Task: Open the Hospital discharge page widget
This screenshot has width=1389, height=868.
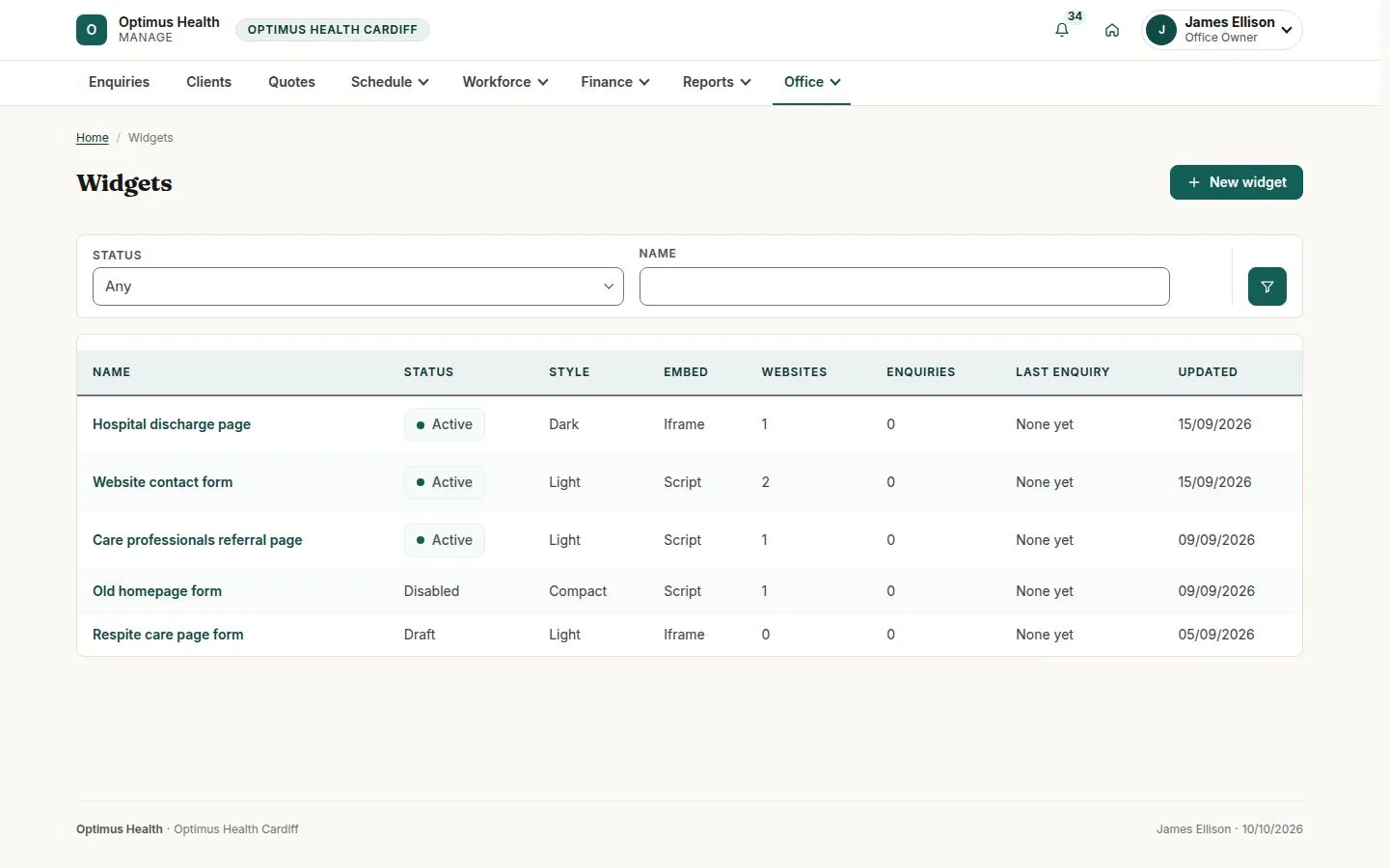Action: coord(172,424)
